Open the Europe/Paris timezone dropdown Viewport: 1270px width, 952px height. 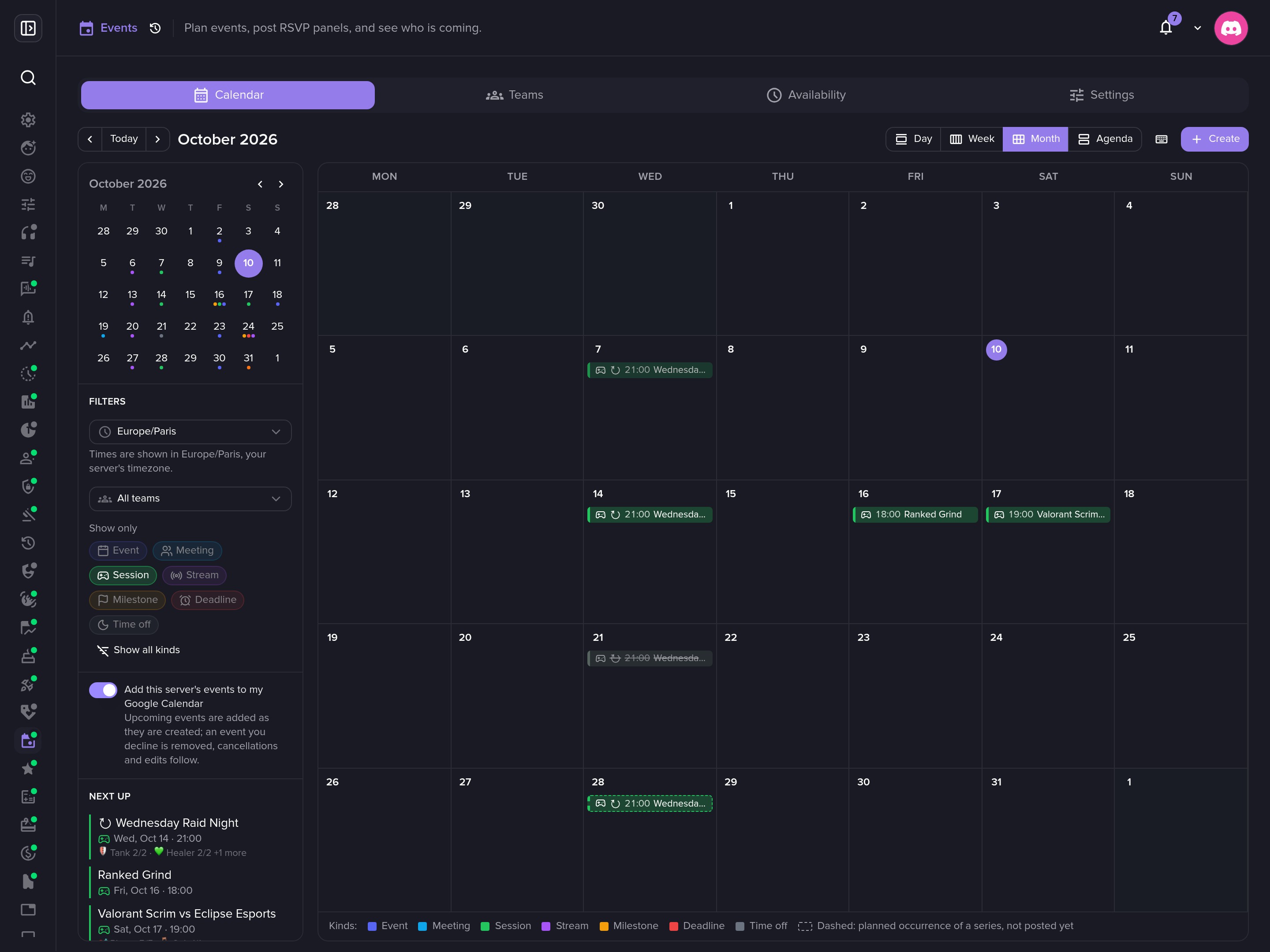190,432
